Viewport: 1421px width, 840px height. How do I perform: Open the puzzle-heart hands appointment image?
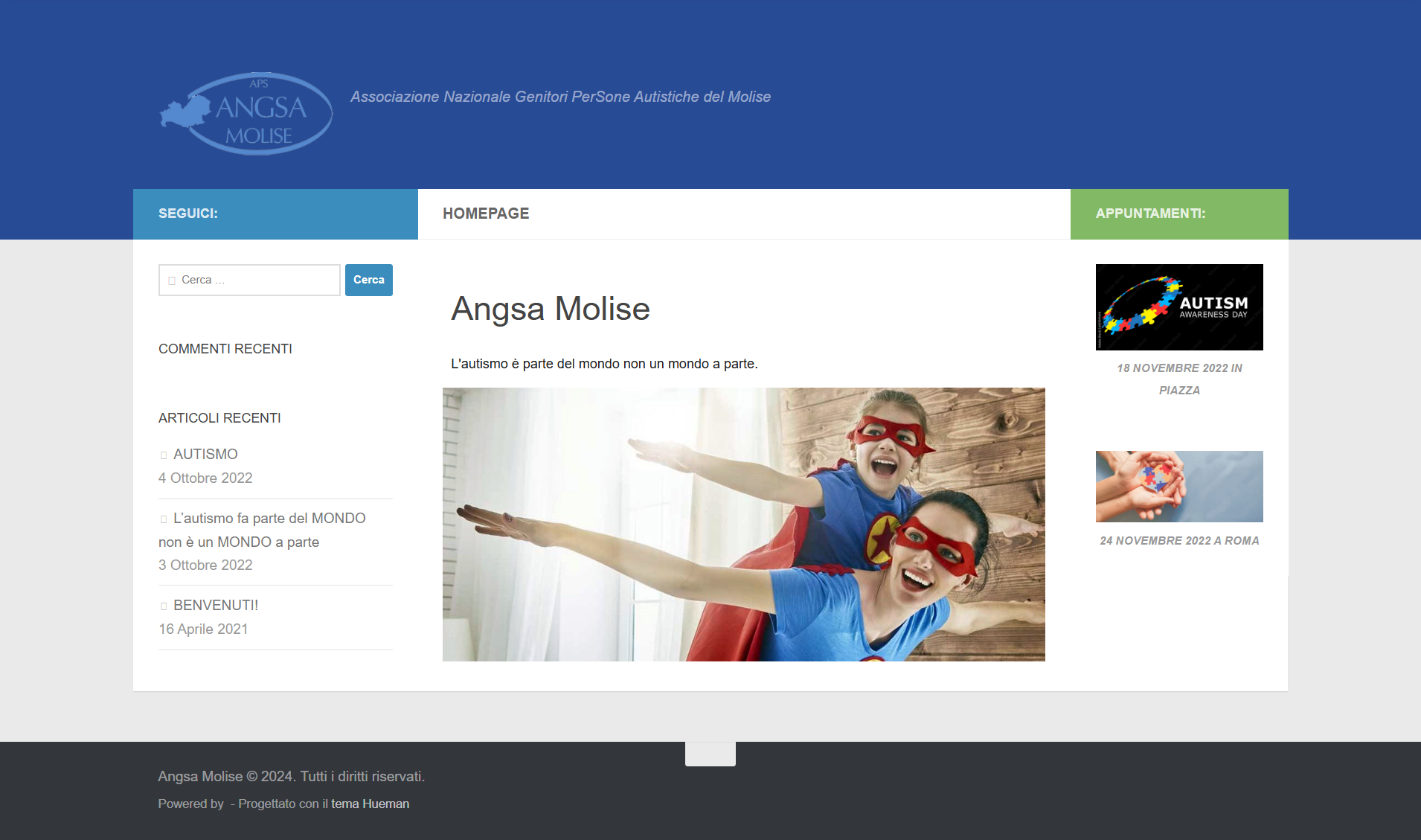tap(1178, 487)
